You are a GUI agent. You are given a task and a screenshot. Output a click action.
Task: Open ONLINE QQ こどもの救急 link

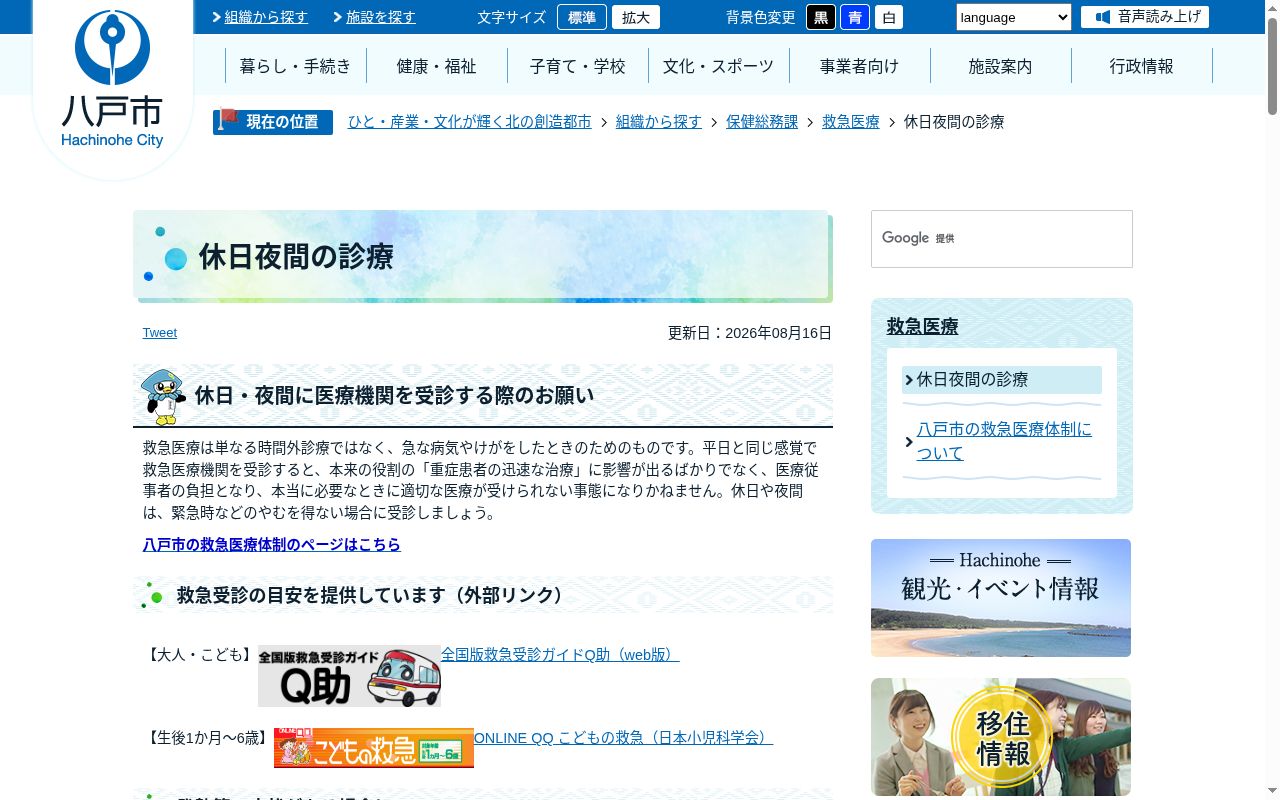click(623, 738)
